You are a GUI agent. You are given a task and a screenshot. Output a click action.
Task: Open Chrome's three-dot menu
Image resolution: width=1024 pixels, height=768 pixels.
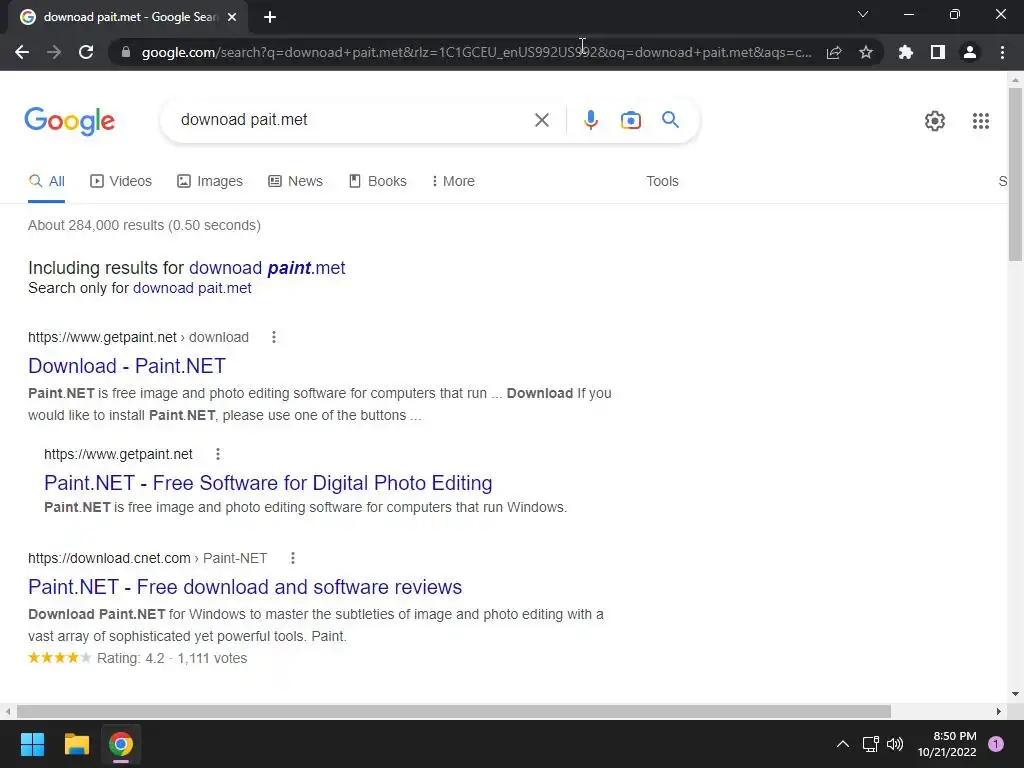pos(1002,52)
